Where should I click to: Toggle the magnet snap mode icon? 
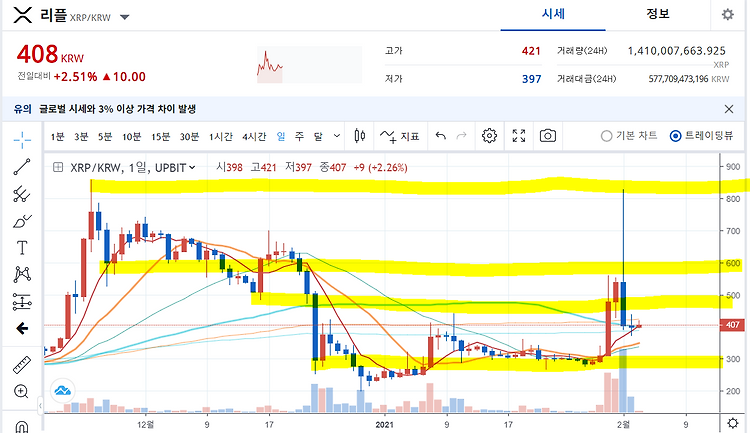22,426
